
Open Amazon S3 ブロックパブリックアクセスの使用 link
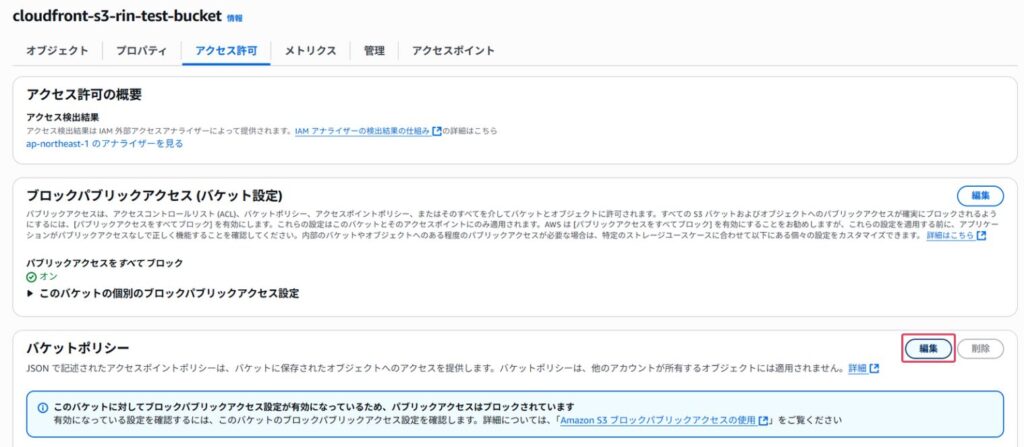[x=657, y=421]
